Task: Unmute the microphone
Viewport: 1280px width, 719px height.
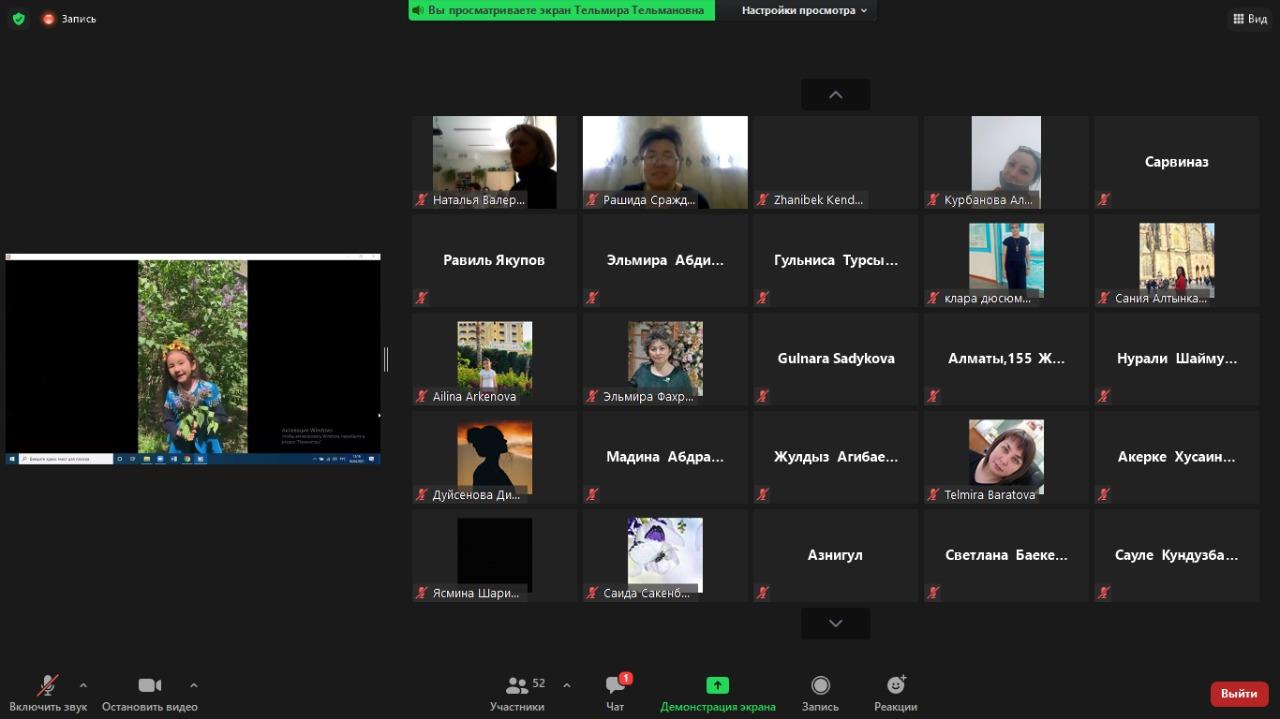Action: (x=47, y=686)
